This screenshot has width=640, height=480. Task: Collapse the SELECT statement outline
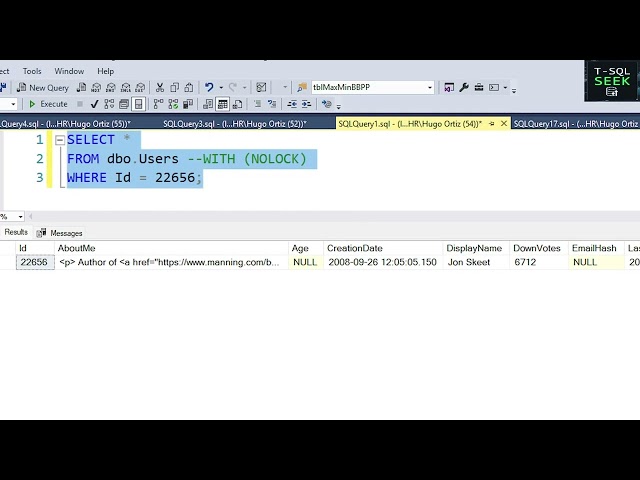click(60, 140)
